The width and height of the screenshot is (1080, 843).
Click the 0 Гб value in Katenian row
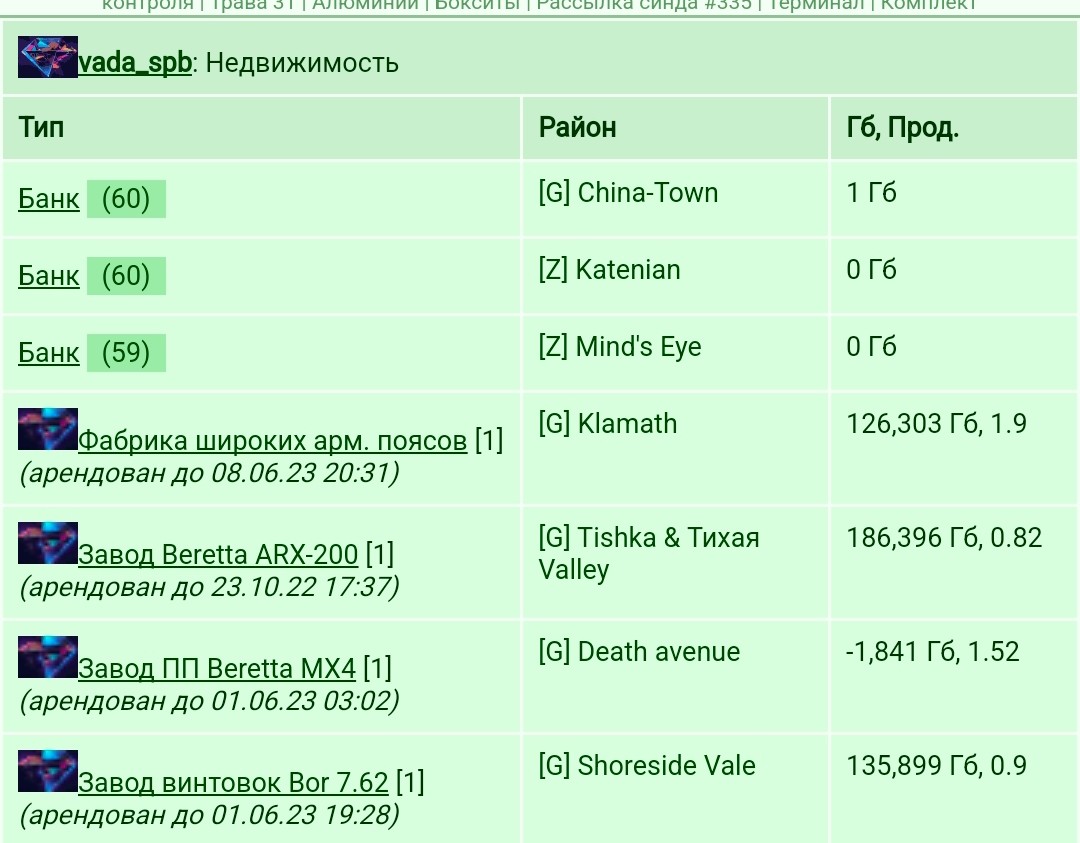[x=871, y=270]
